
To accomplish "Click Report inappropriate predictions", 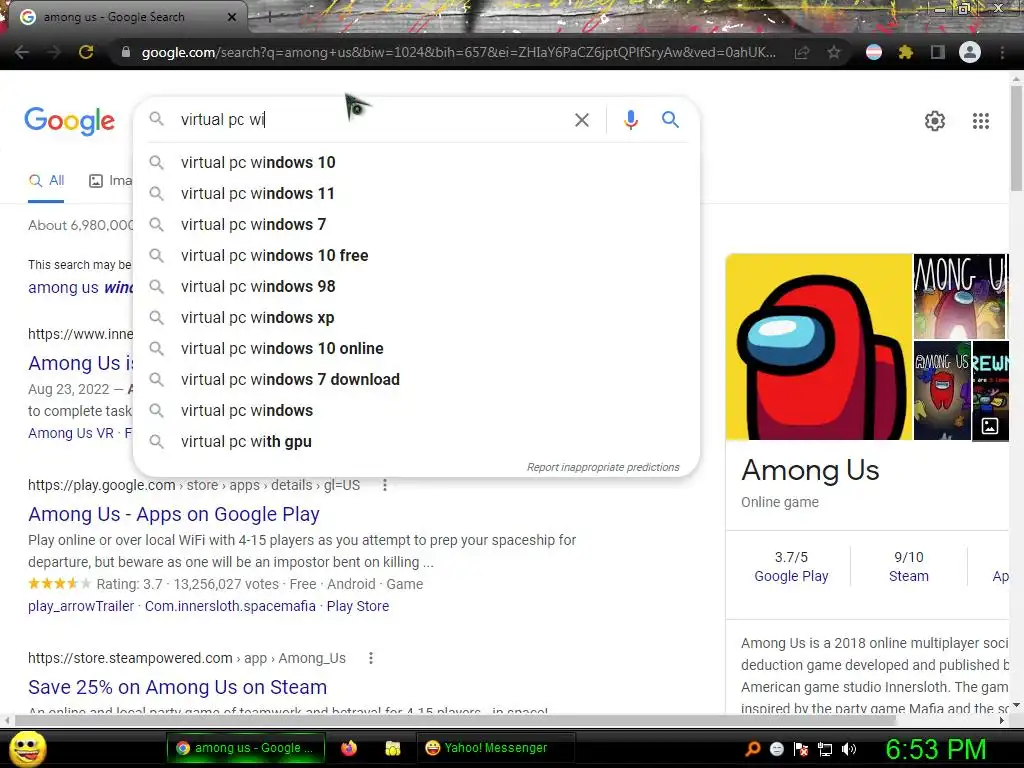I will click(603, 468).
